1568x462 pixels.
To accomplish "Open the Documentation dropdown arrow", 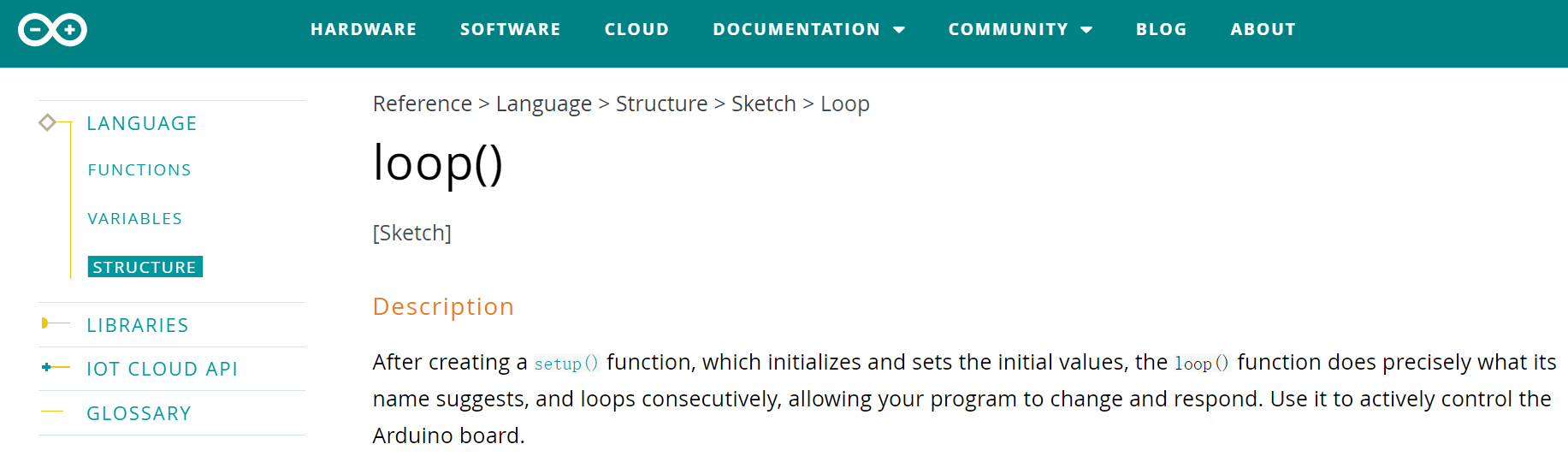I will [899, 30].
